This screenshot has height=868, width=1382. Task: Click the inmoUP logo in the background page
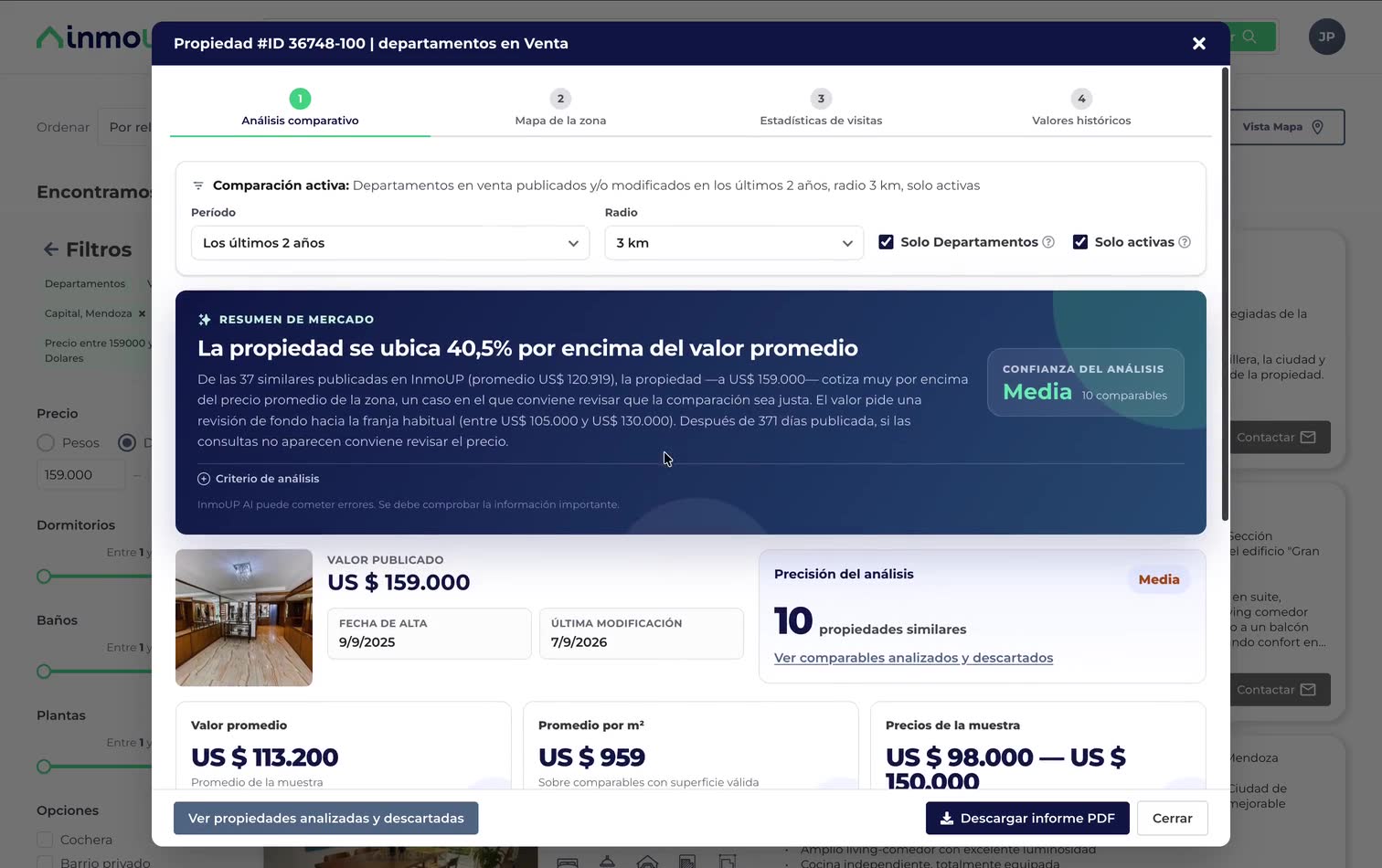[x=94, y=37]
